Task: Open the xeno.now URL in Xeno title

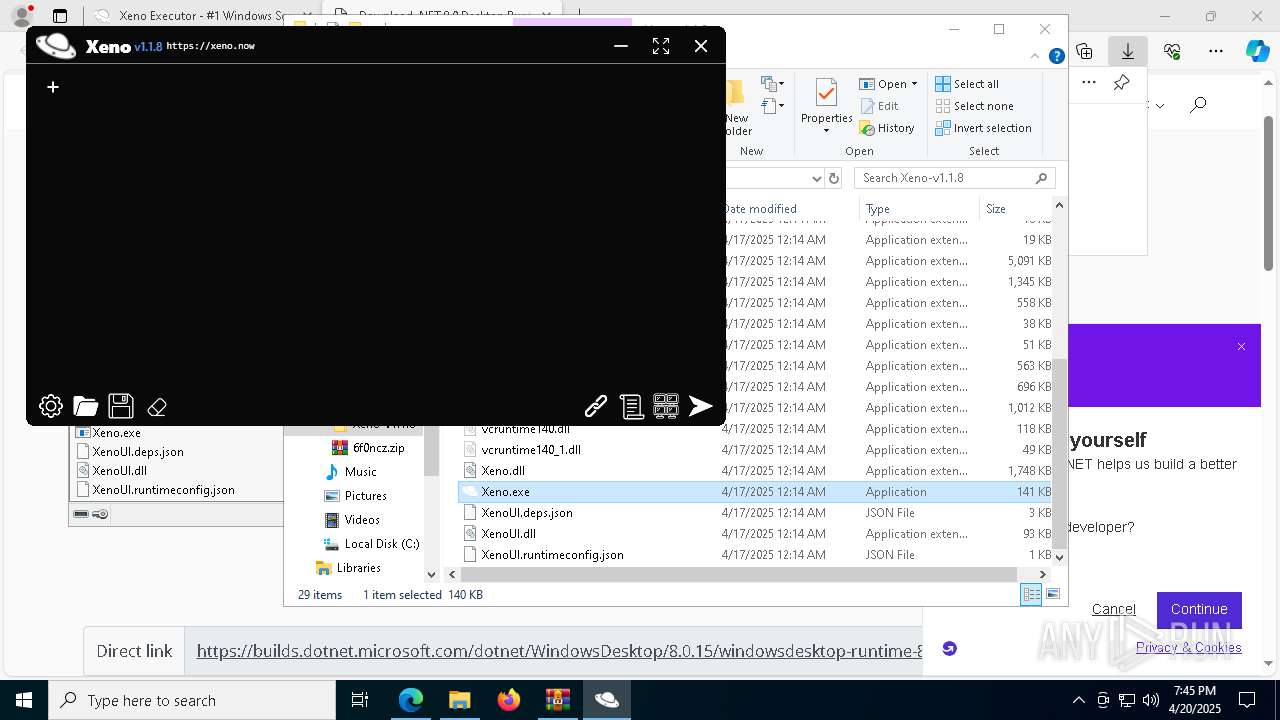Action: click(x=210, y=46)
